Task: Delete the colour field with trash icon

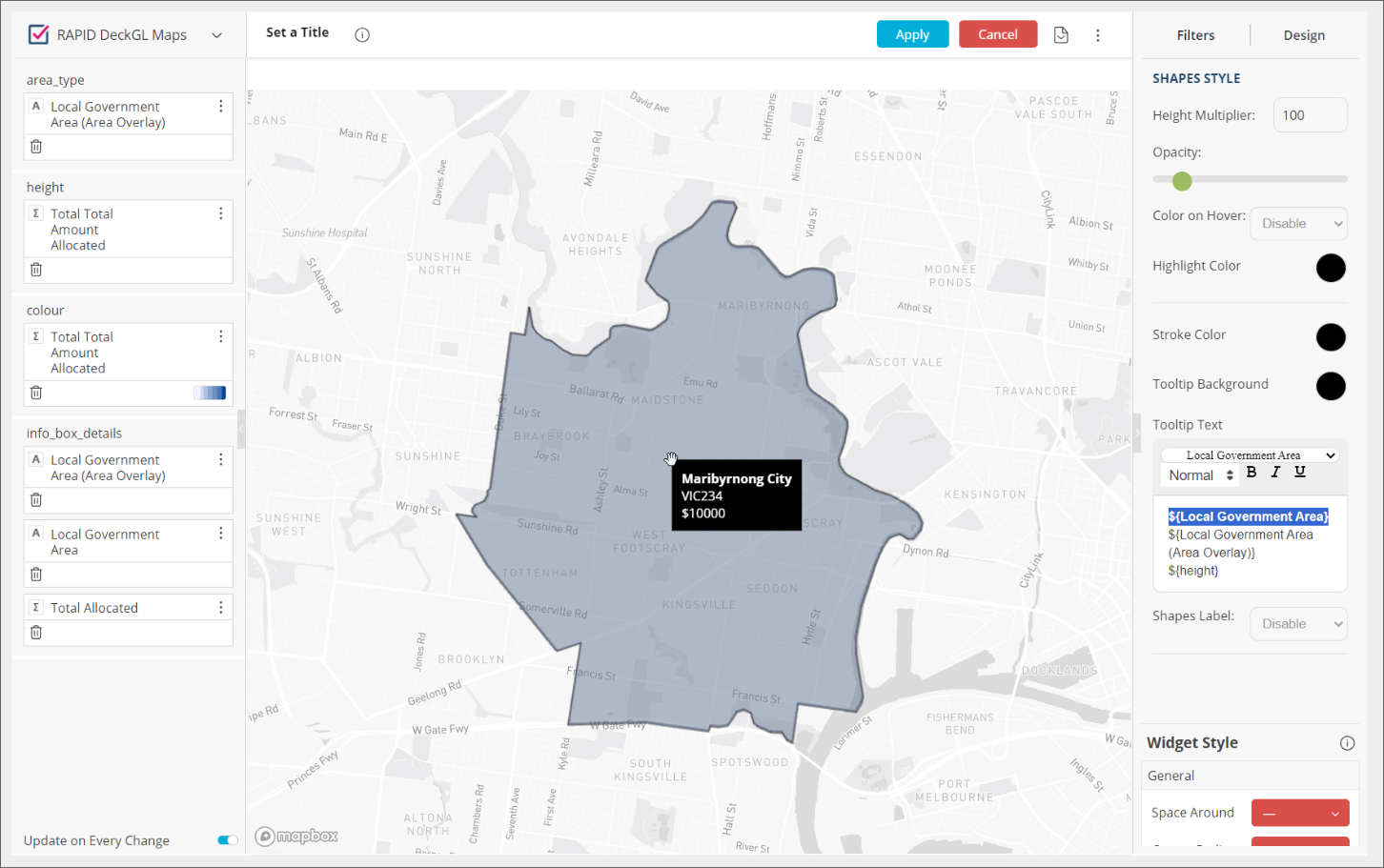Action: [x=36, y=393]
